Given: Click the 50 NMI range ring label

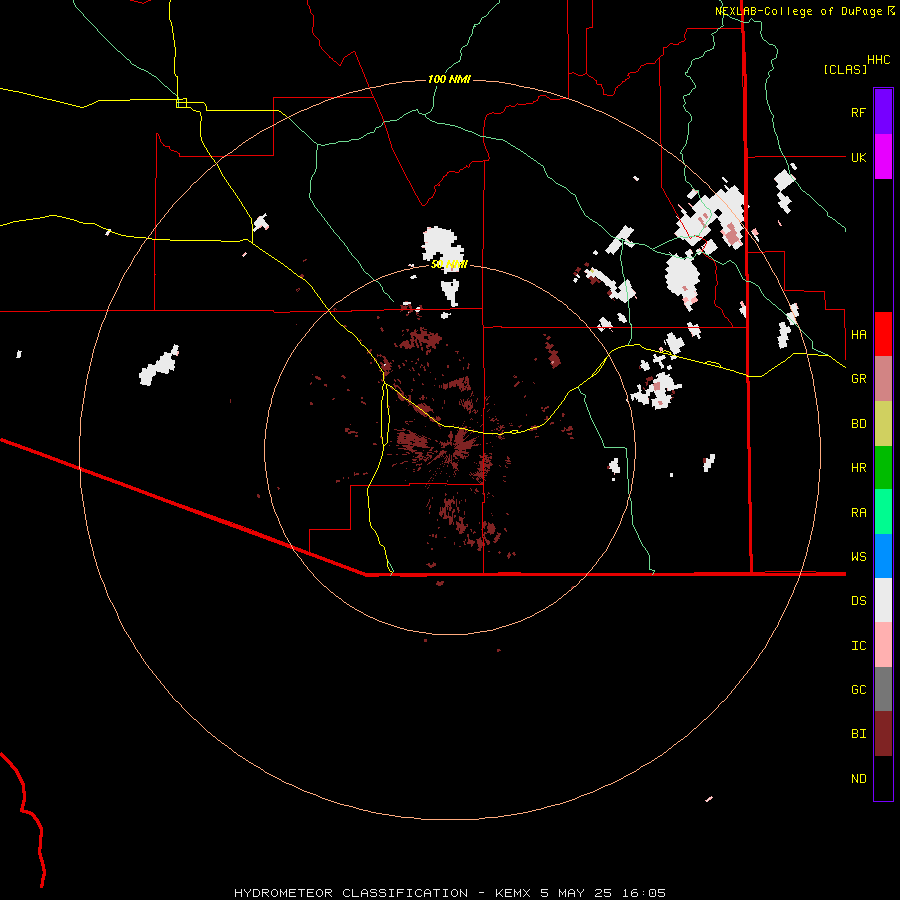Looking at the screenshot, I should tap(449, 265).
